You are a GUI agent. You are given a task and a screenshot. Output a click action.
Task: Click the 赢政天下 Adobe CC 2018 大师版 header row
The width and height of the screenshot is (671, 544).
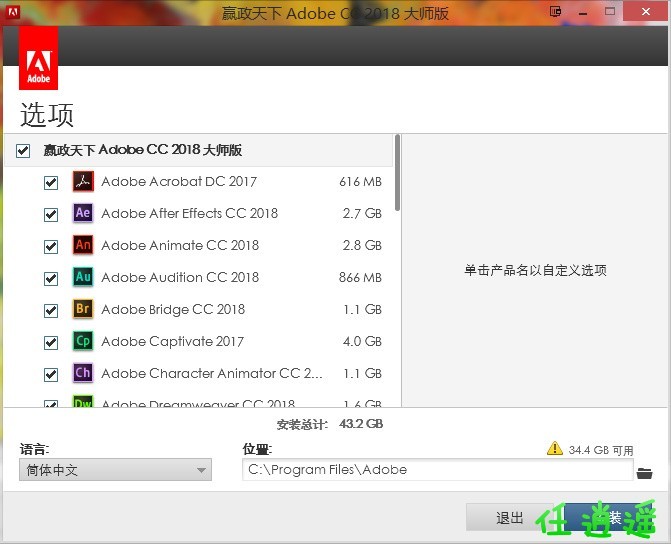pyautogui.click(x=198, y=150)
